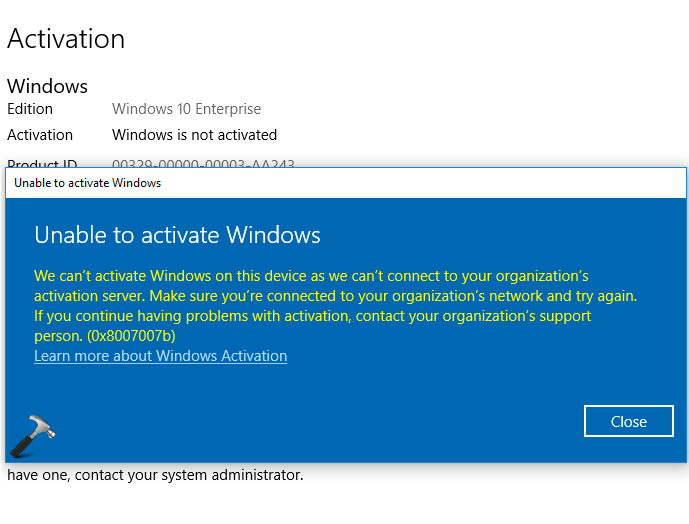The height and width of the screenshot is (524, 689).
Task: Open Learn more about Windows Activation link
Action: click(x=161, y=356)
